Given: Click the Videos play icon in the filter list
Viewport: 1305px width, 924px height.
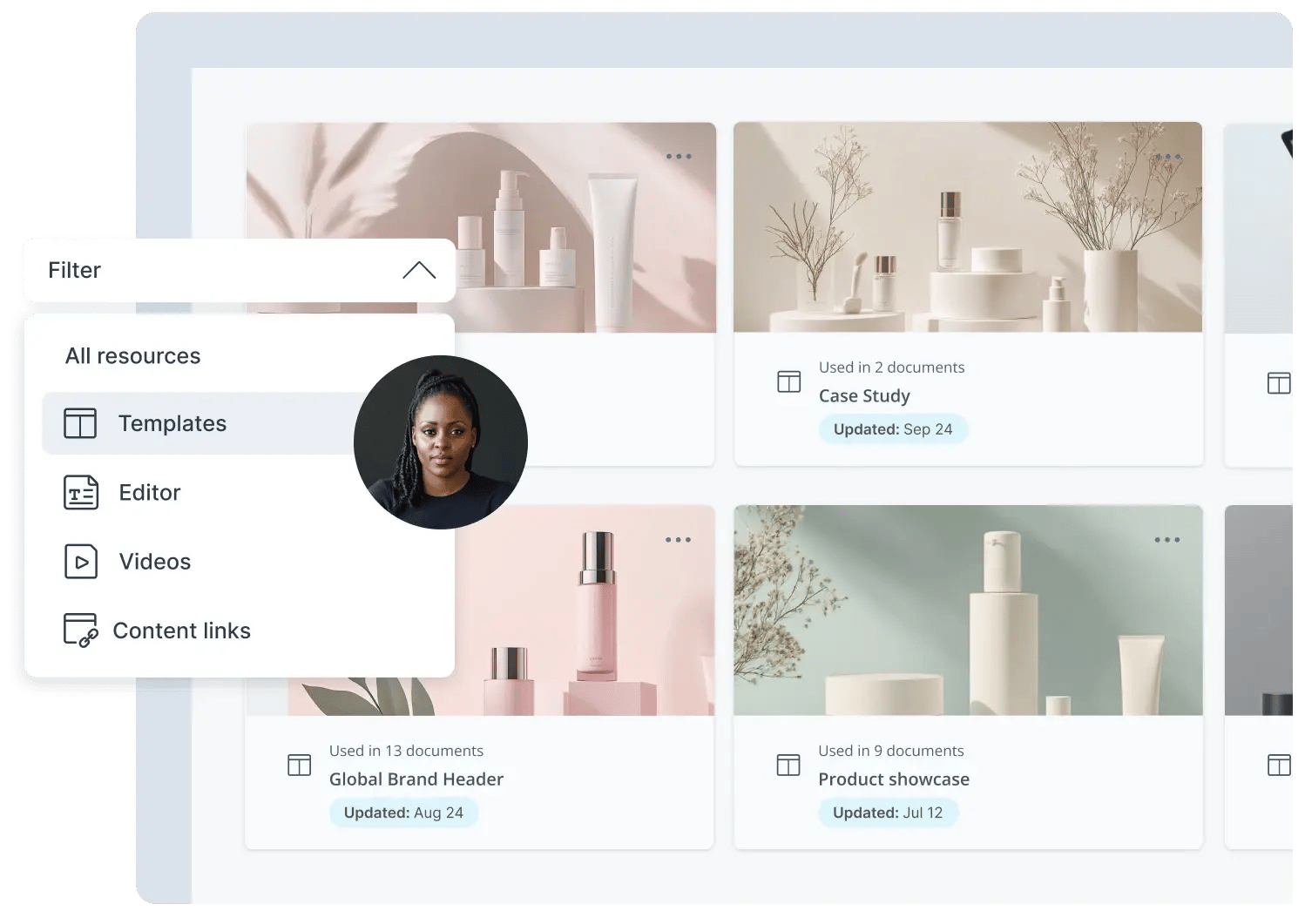Looking at the screenshot, I should pos(79,561).
